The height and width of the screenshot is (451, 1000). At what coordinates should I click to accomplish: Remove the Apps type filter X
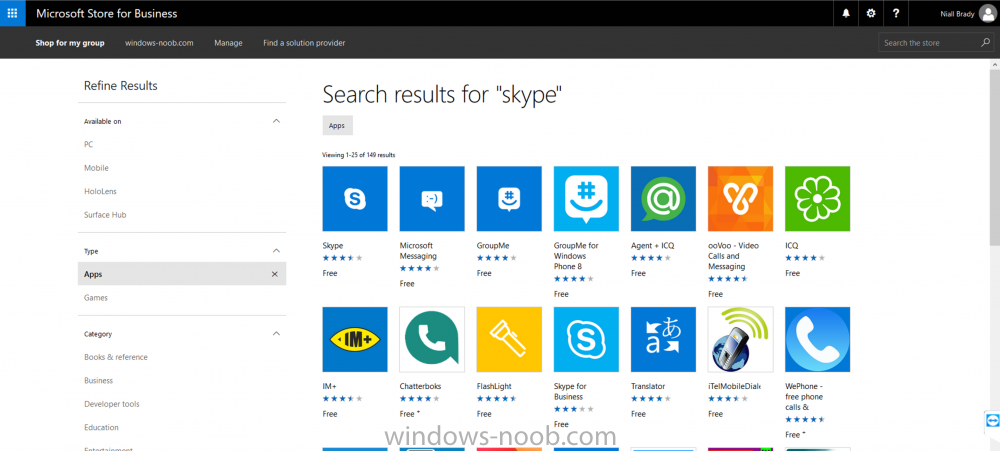click(x=275, y=274)
